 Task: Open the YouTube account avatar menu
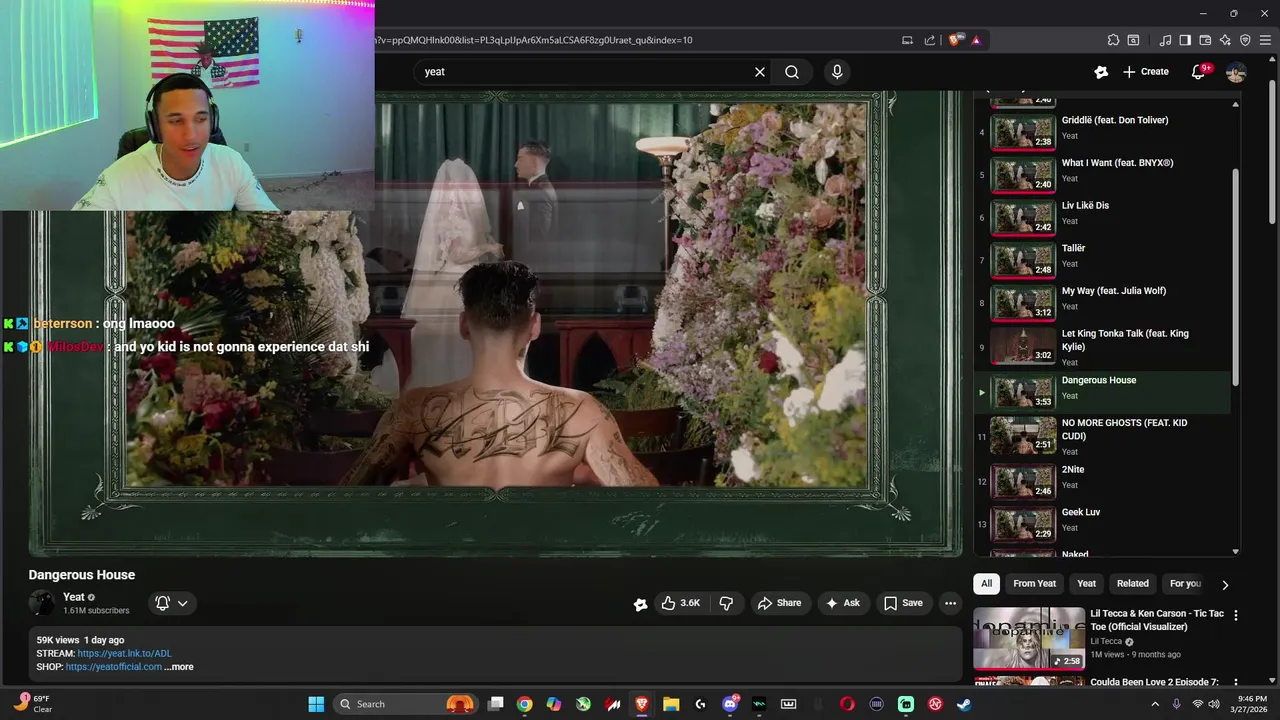pos(1236,72)
